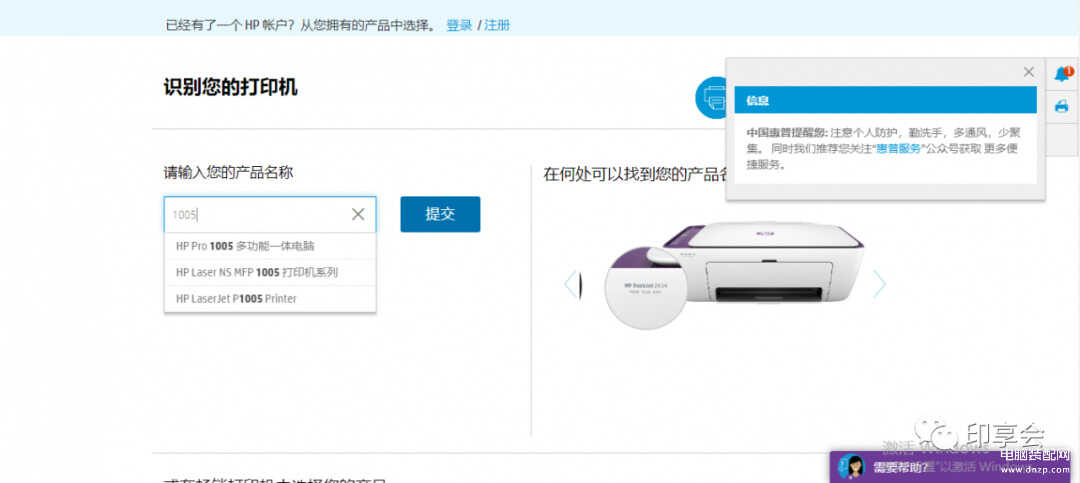Click the blue printer sidebar icon

(x=1062, y=106)
